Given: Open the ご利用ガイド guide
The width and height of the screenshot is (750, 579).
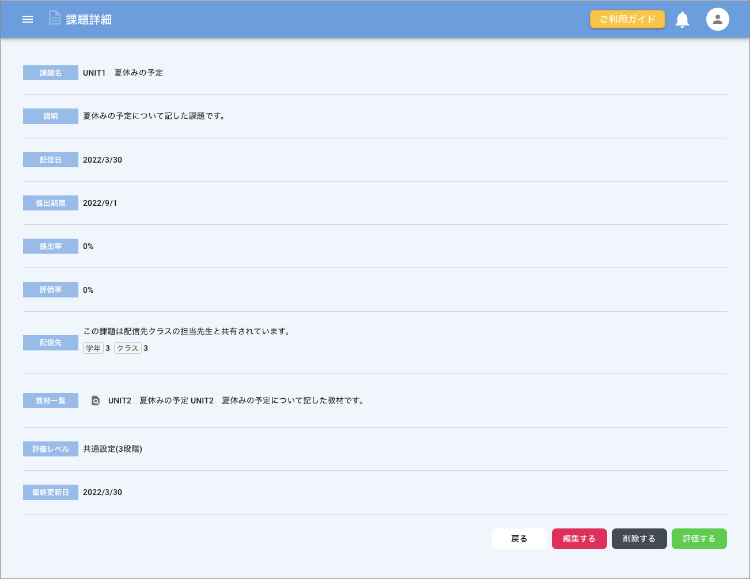Looking at the screenshot, I should click(x=627, y=20).
